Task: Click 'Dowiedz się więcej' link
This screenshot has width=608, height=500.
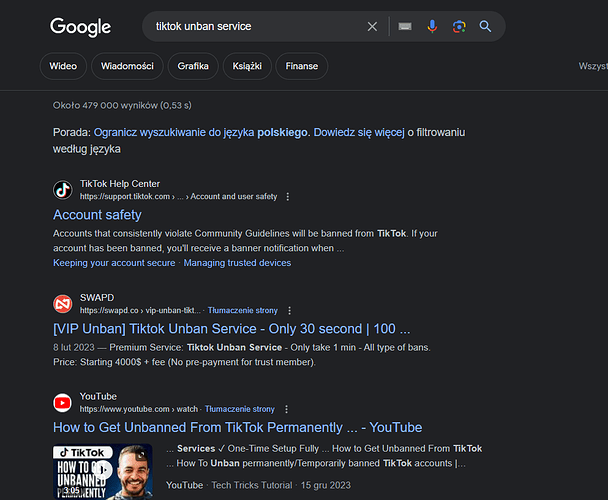Action: (359, 132)
